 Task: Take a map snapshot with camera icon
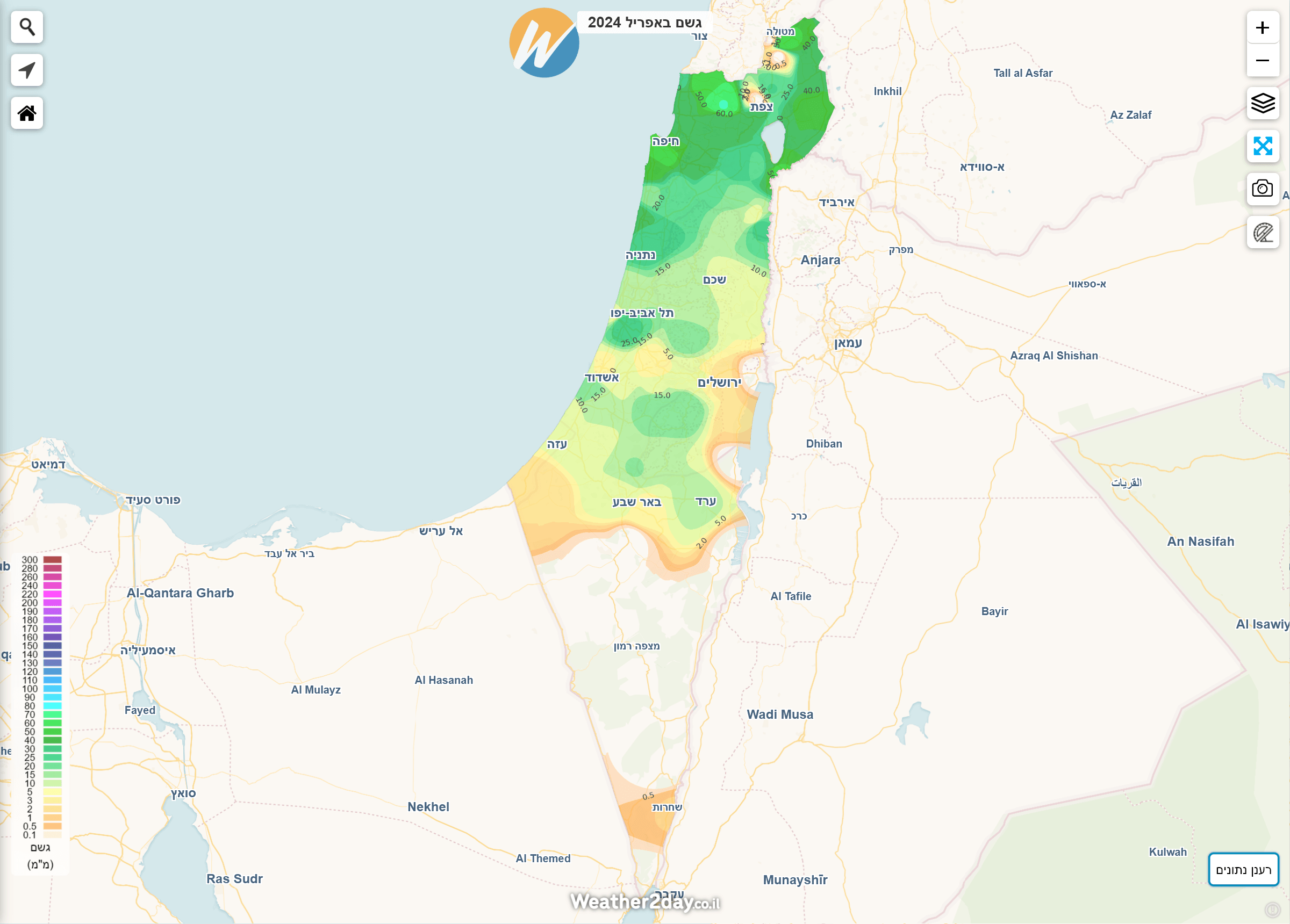click(1263, 189)
